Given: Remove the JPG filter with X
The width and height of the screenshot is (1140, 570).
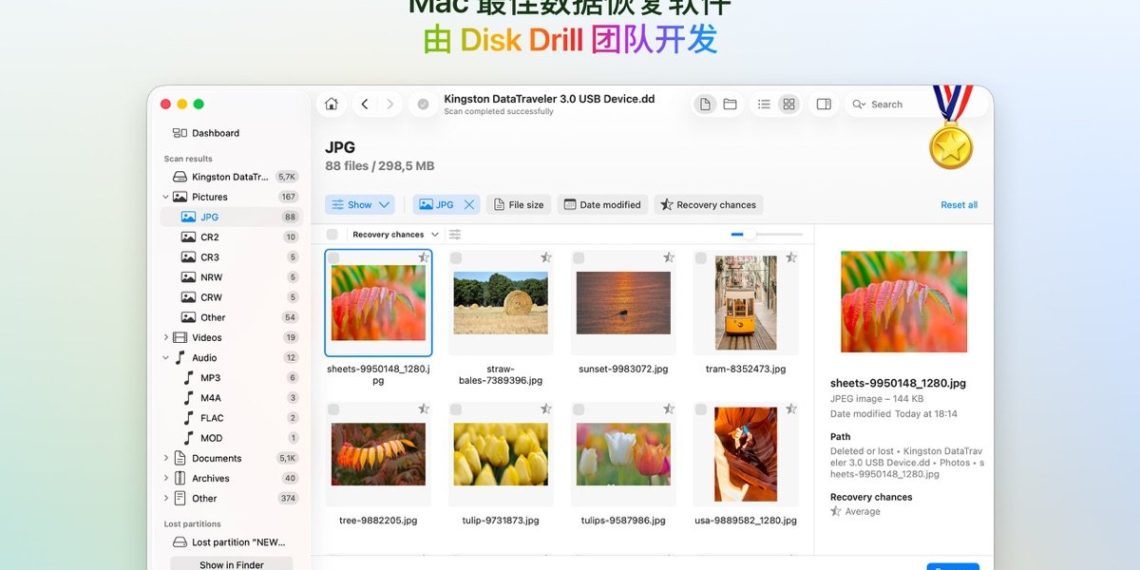Looking at the screenshot, I should [x=469, y=205].
